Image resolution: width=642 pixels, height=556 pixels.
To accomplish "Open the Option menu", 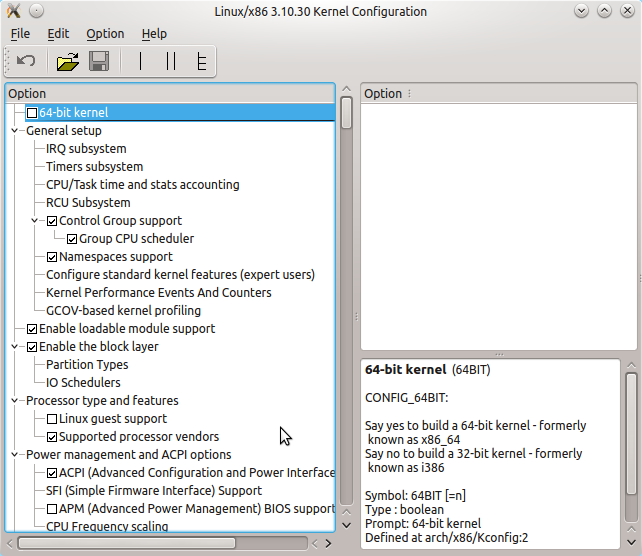I will (105, 34).
